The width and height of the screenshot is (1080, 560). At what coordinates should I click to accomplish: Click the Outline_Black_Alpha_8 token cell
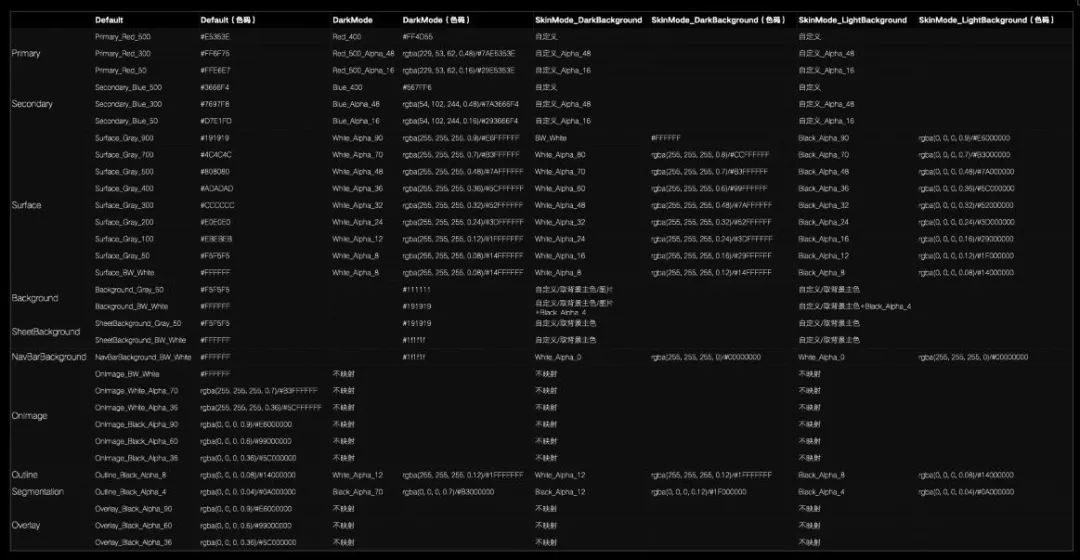pyautogui.click(x=130, y=475)
